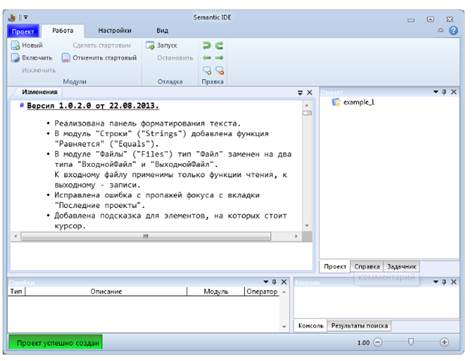Toggle auto-hide pin on project panel
This screenshot has width=475, height=361.
444,92
